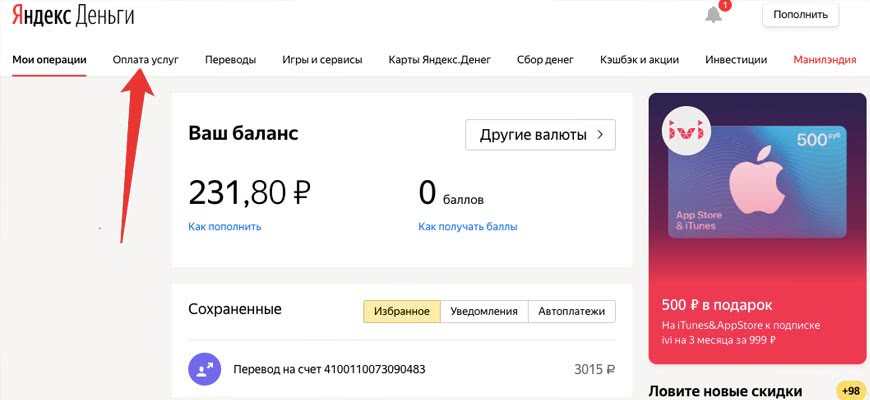This screenshot has width=870, height=400.
Task: Follow the Как пополнить link
Action: (x=224, y=227)
